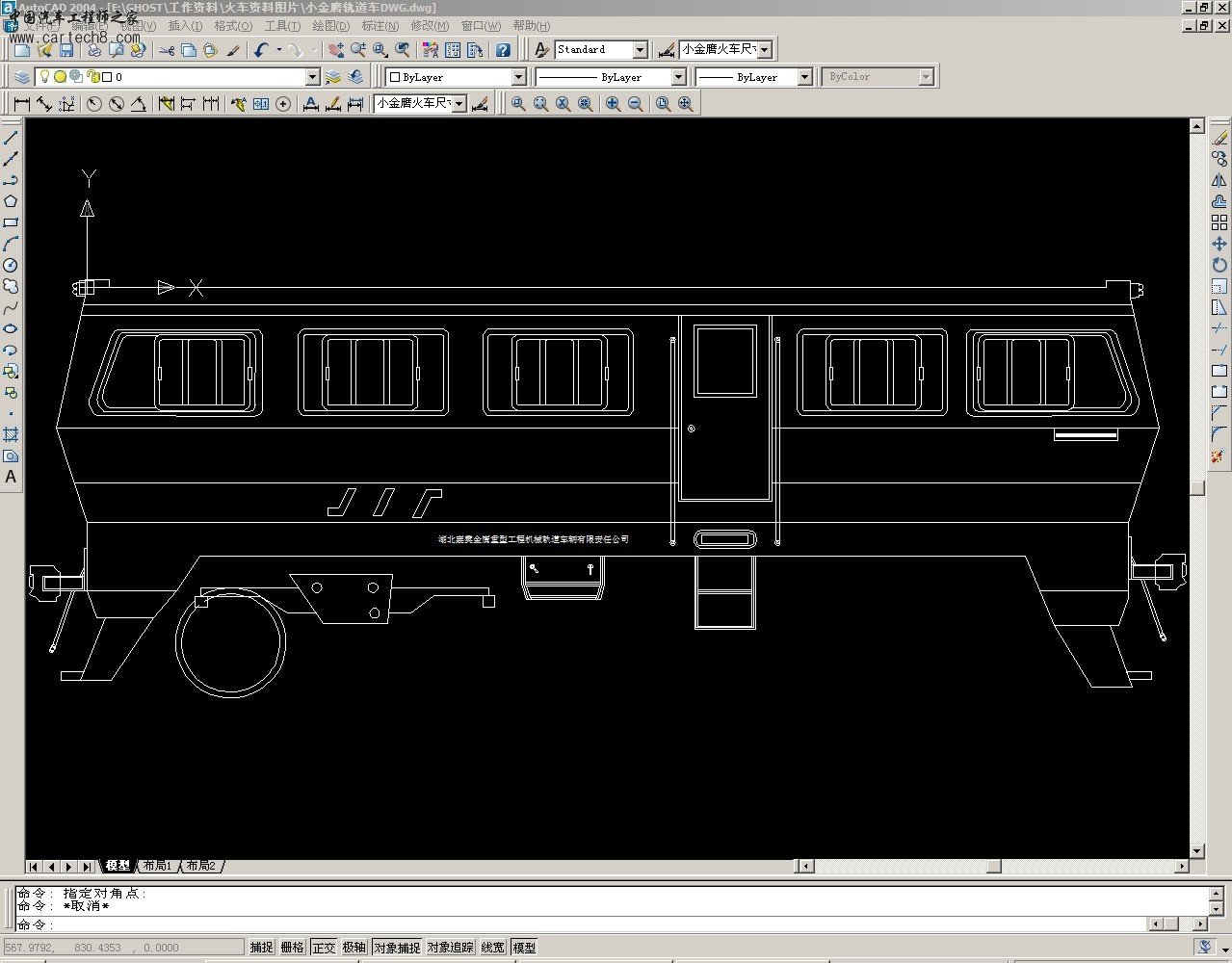Select the Polygon drawing tool

[11, 201]
